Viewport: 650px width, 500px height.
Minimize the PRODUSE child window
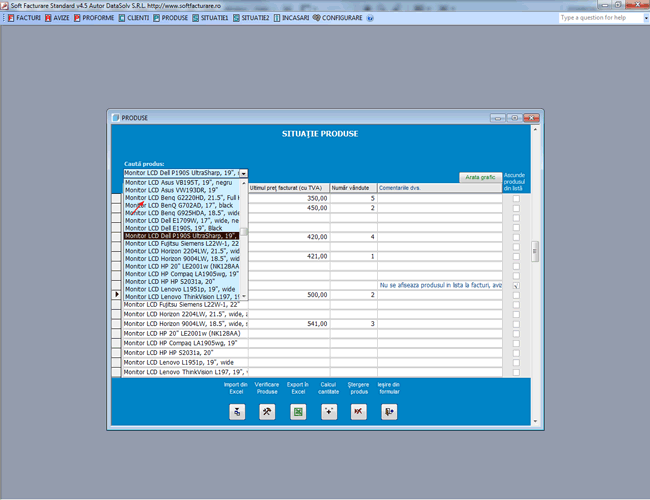(x=498, y=118)
